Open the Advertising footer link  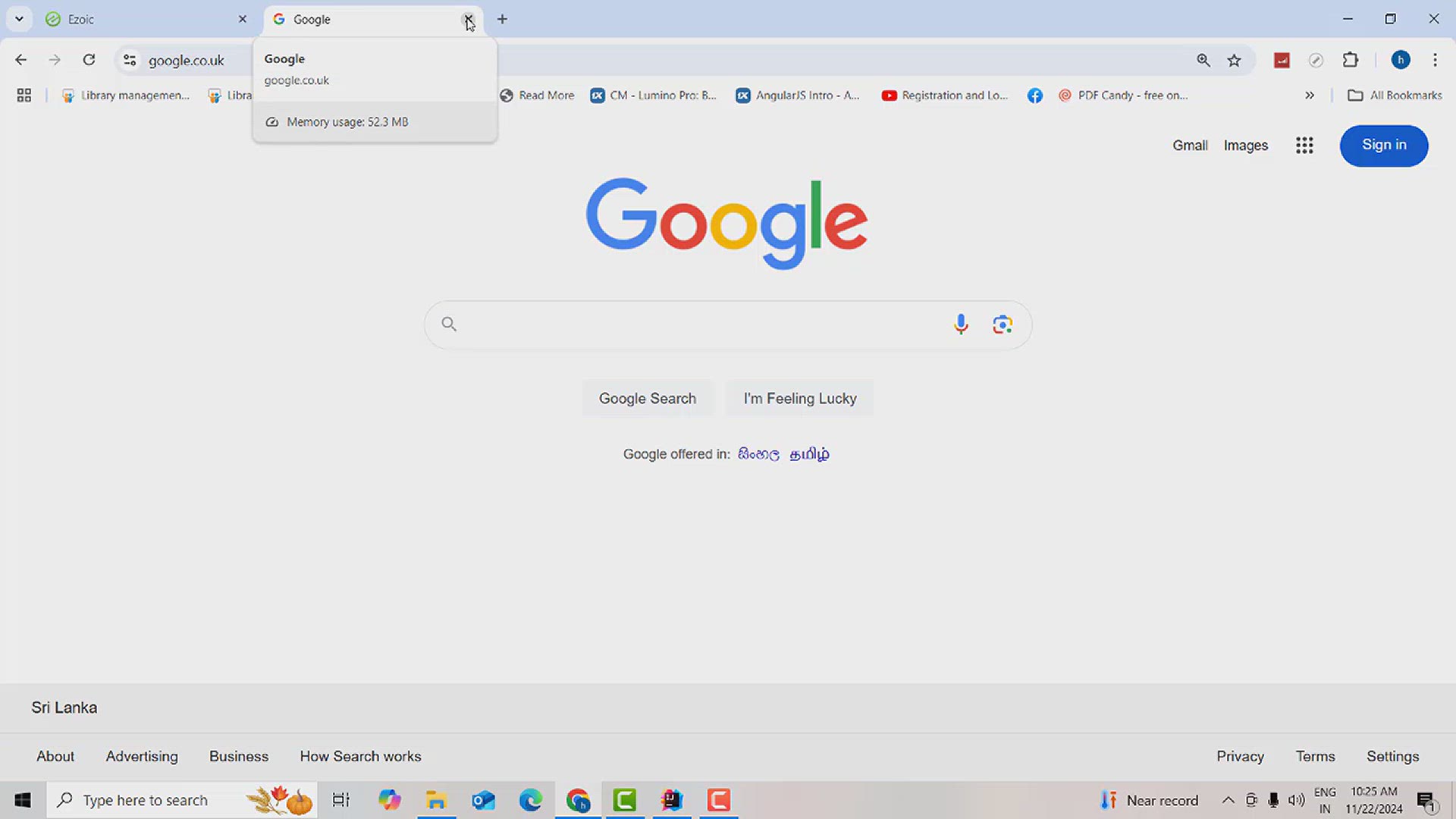(x=142, y=756)
